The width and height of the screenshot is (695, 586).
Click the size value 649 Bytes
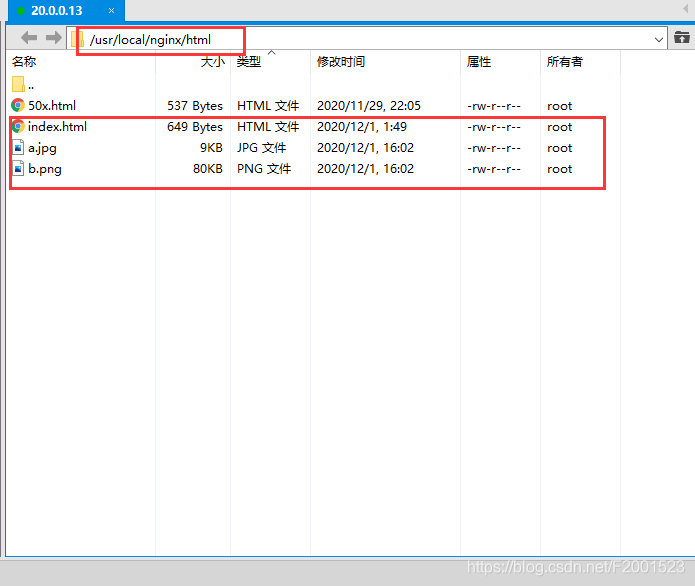195,127
